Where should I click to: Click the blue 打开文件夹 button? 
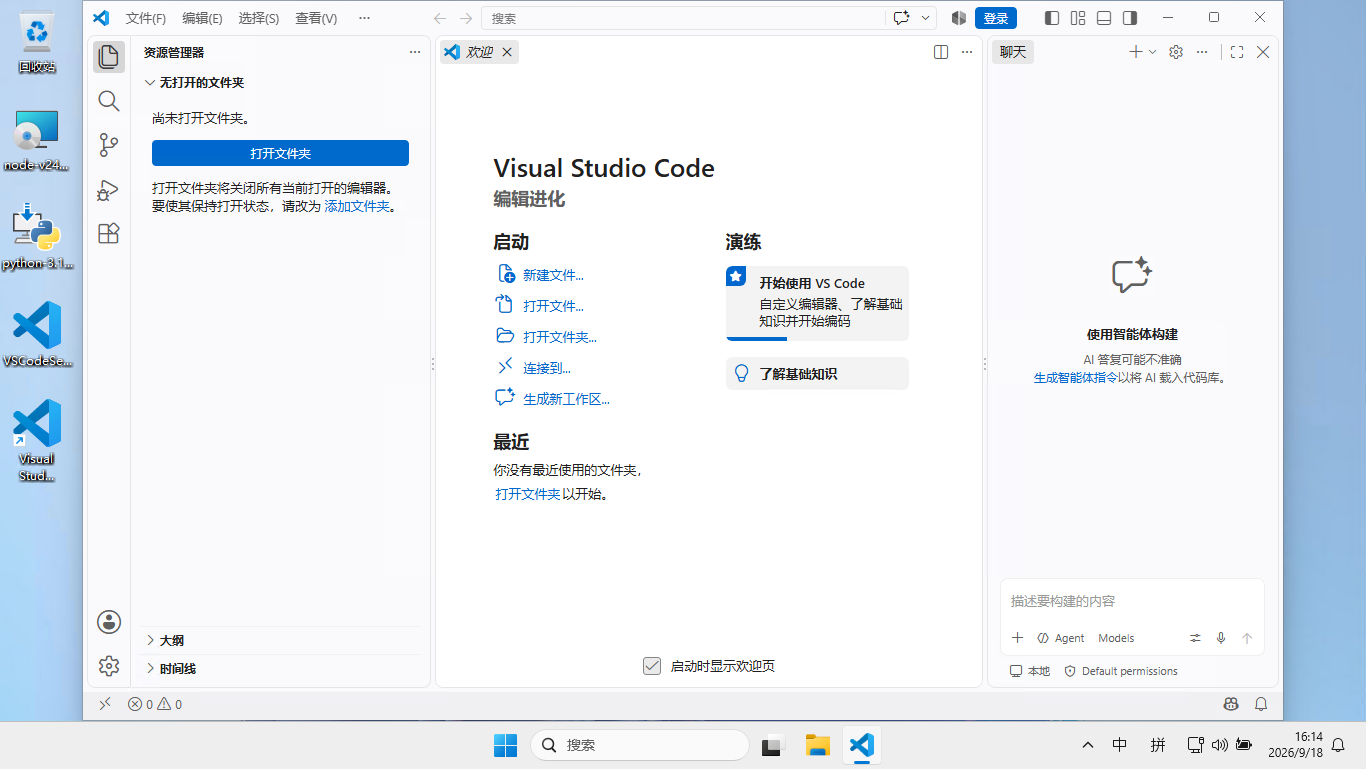click(280, 153)
